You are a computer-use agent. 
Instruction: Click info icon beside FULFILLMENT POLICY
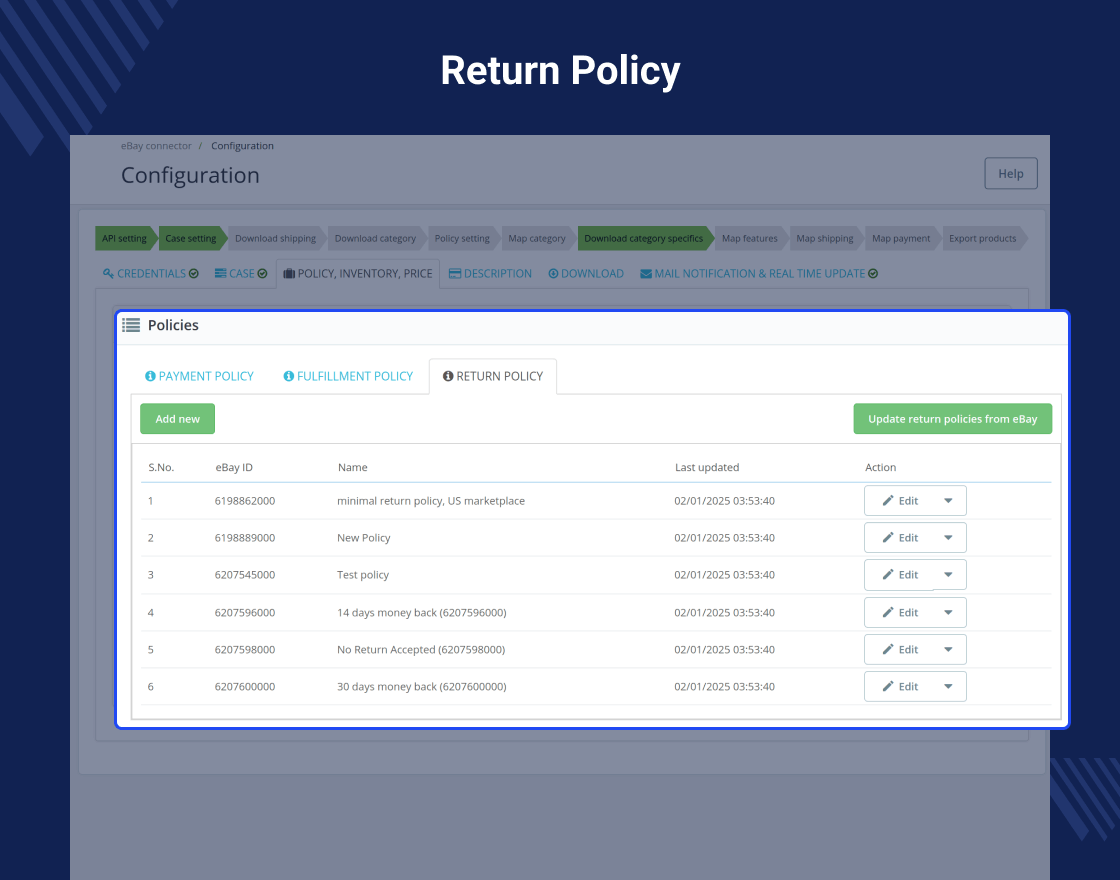pyautogui.click(x=289, y=376)
